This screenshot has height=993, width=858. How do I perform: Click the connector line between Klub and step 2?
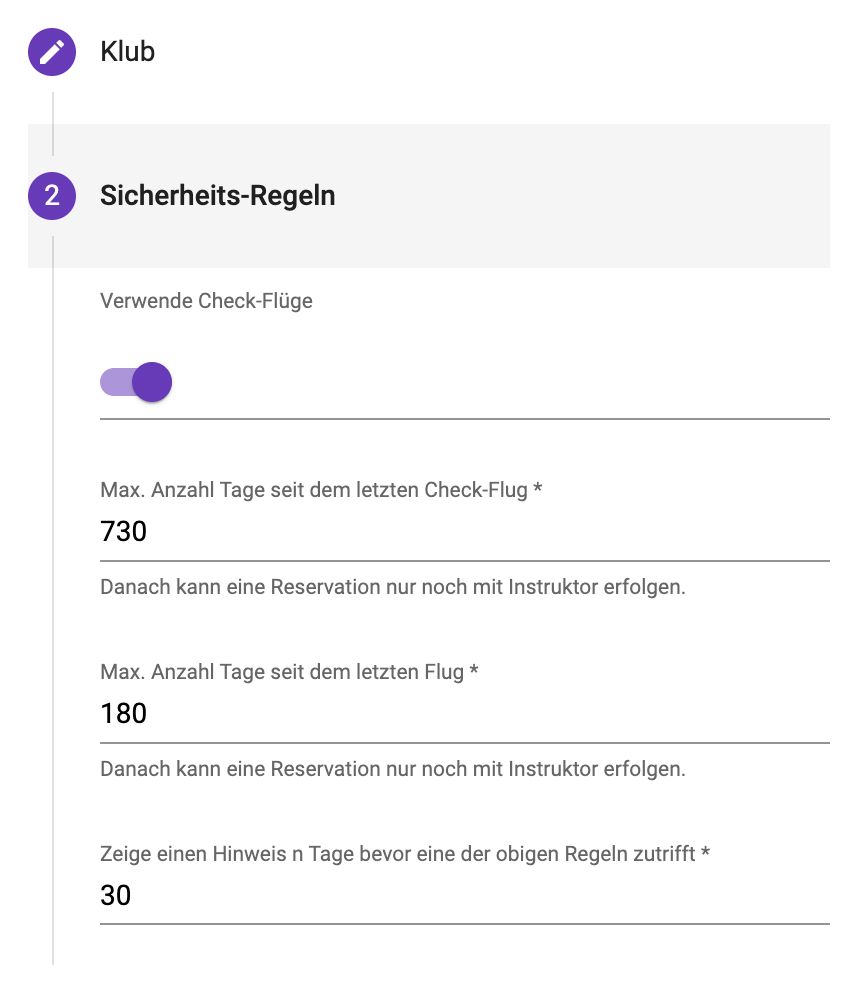pos(53,124)
